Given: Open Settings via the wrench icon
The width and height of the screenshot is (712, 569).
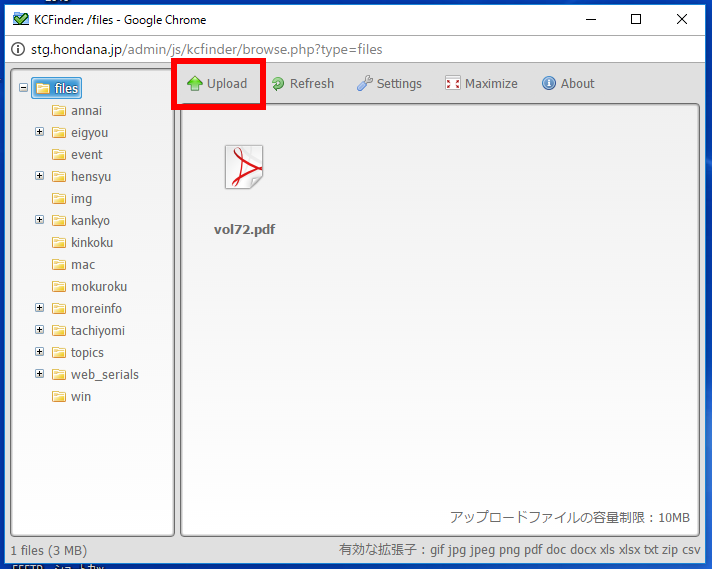Looking at the screenshot, I should pyautogui.click(x=365, y=84).
